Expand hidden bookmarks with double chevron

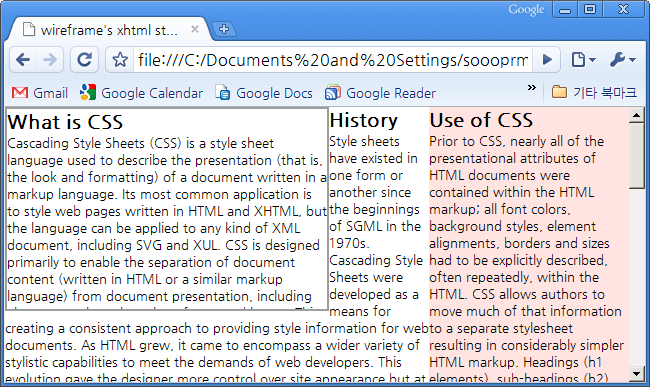[x=531, y=88]
